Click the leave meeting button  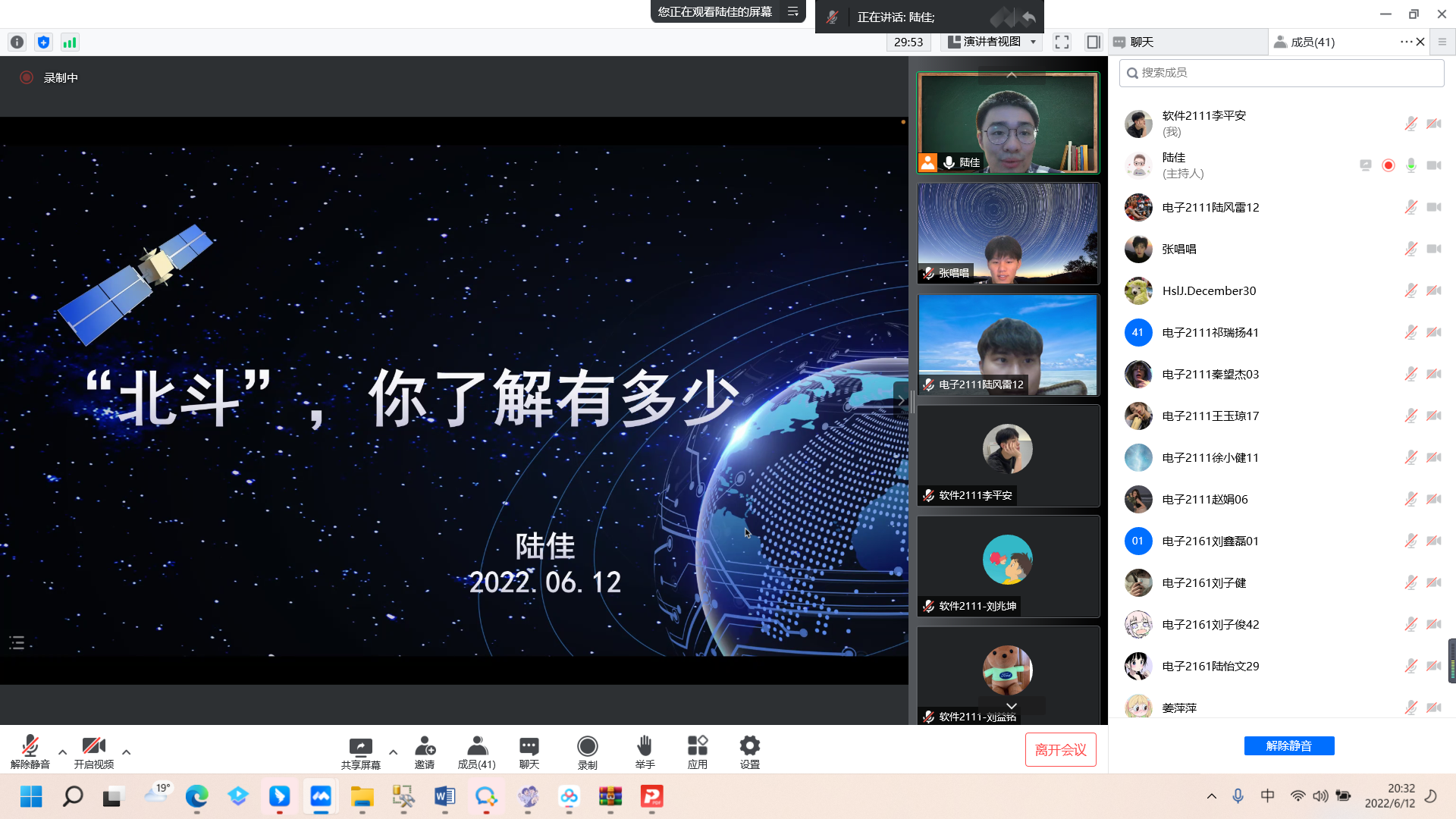point(1060,750)
